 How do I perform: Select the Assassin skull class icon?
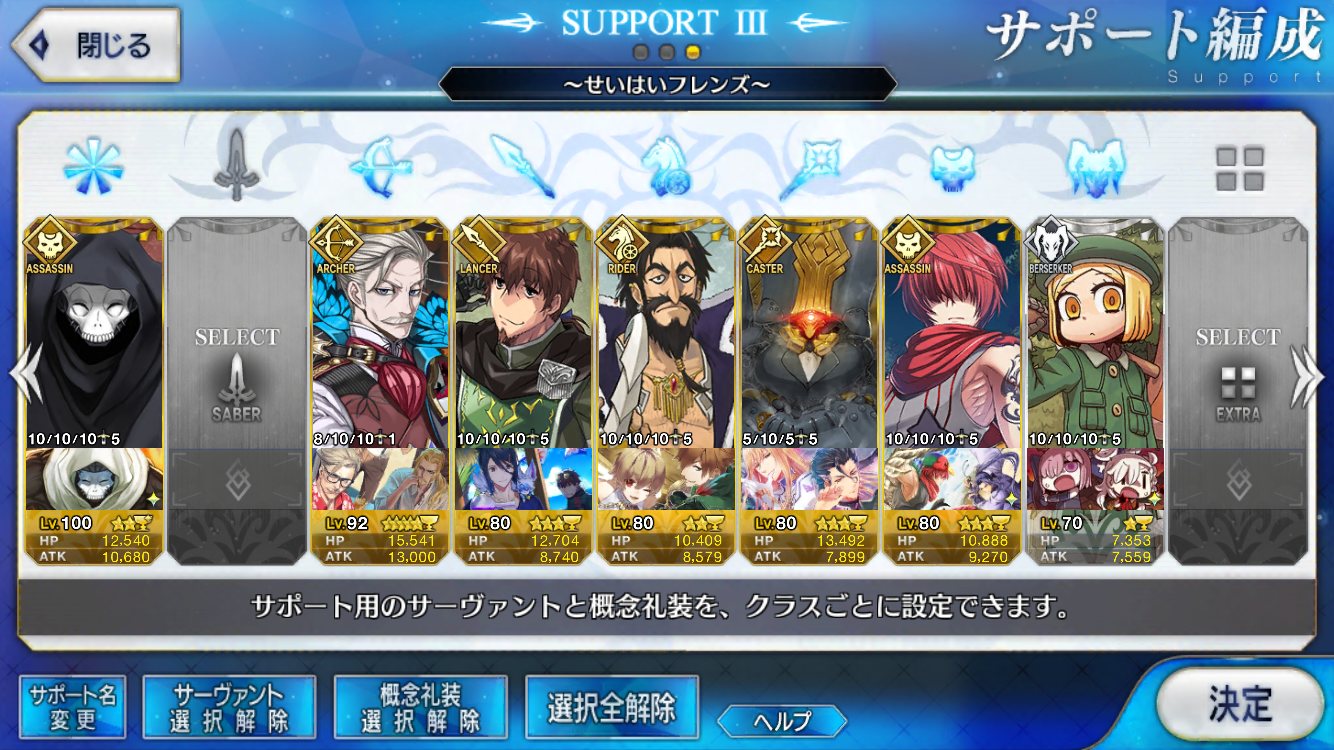[x=952, y=167]
